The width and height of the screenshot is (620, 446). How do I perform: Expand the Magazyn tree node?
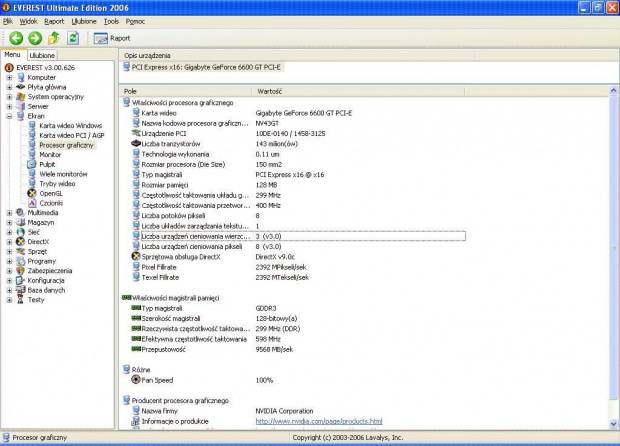pyautogui.click(x=9, y=223)
